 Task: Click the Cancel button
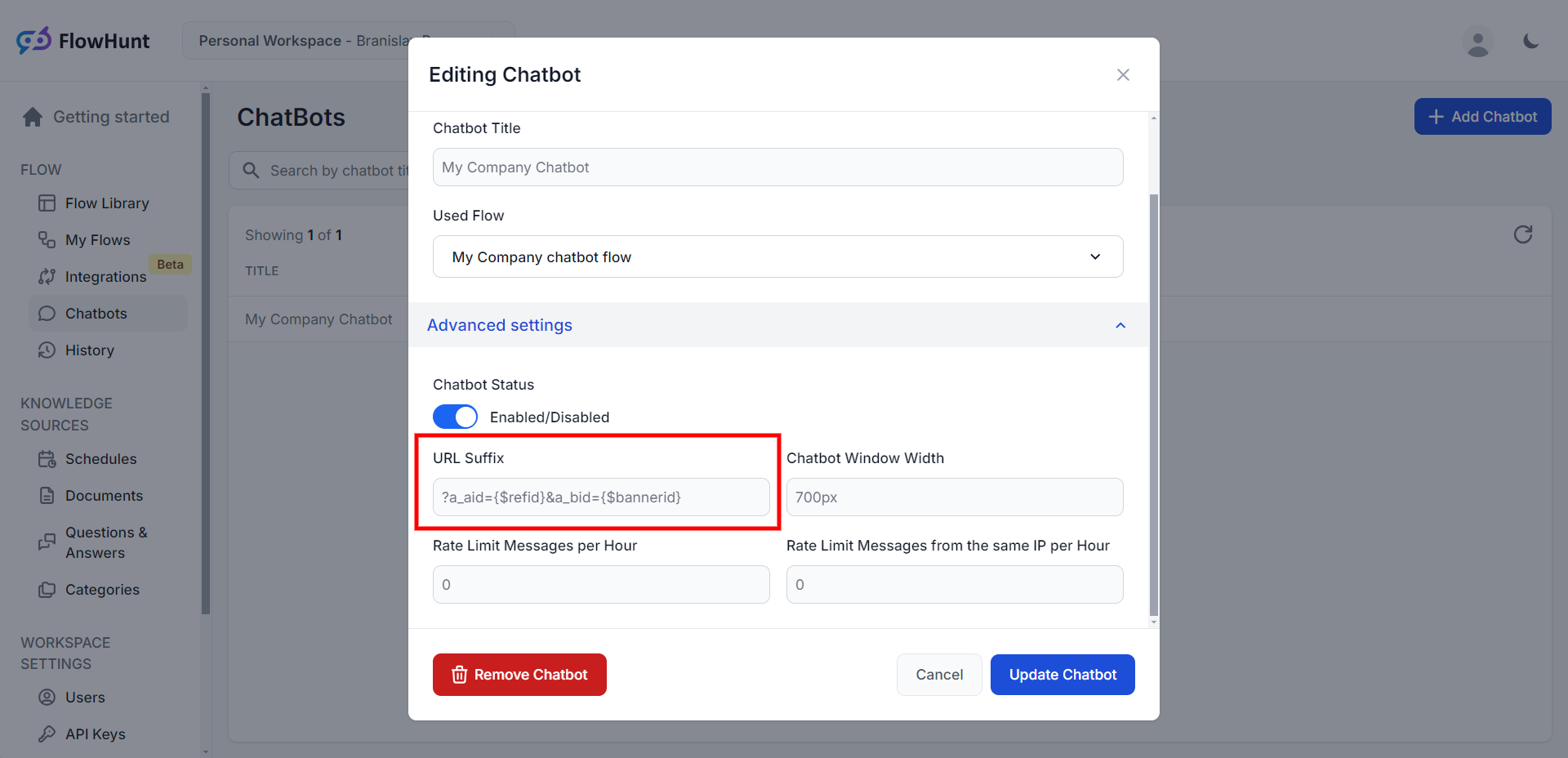tap(939, 675)
